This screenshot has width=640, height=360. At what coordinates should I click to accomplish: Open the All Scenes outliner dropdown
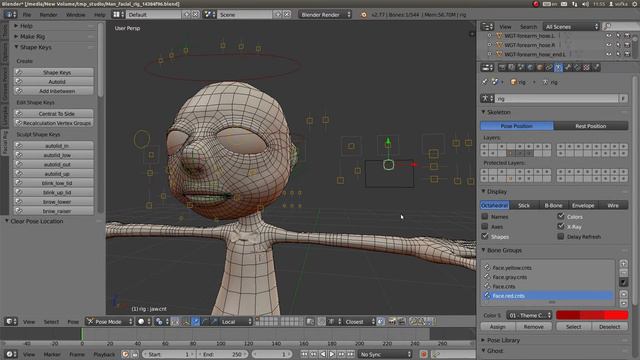pyautogui.click(x=571, y=27)
